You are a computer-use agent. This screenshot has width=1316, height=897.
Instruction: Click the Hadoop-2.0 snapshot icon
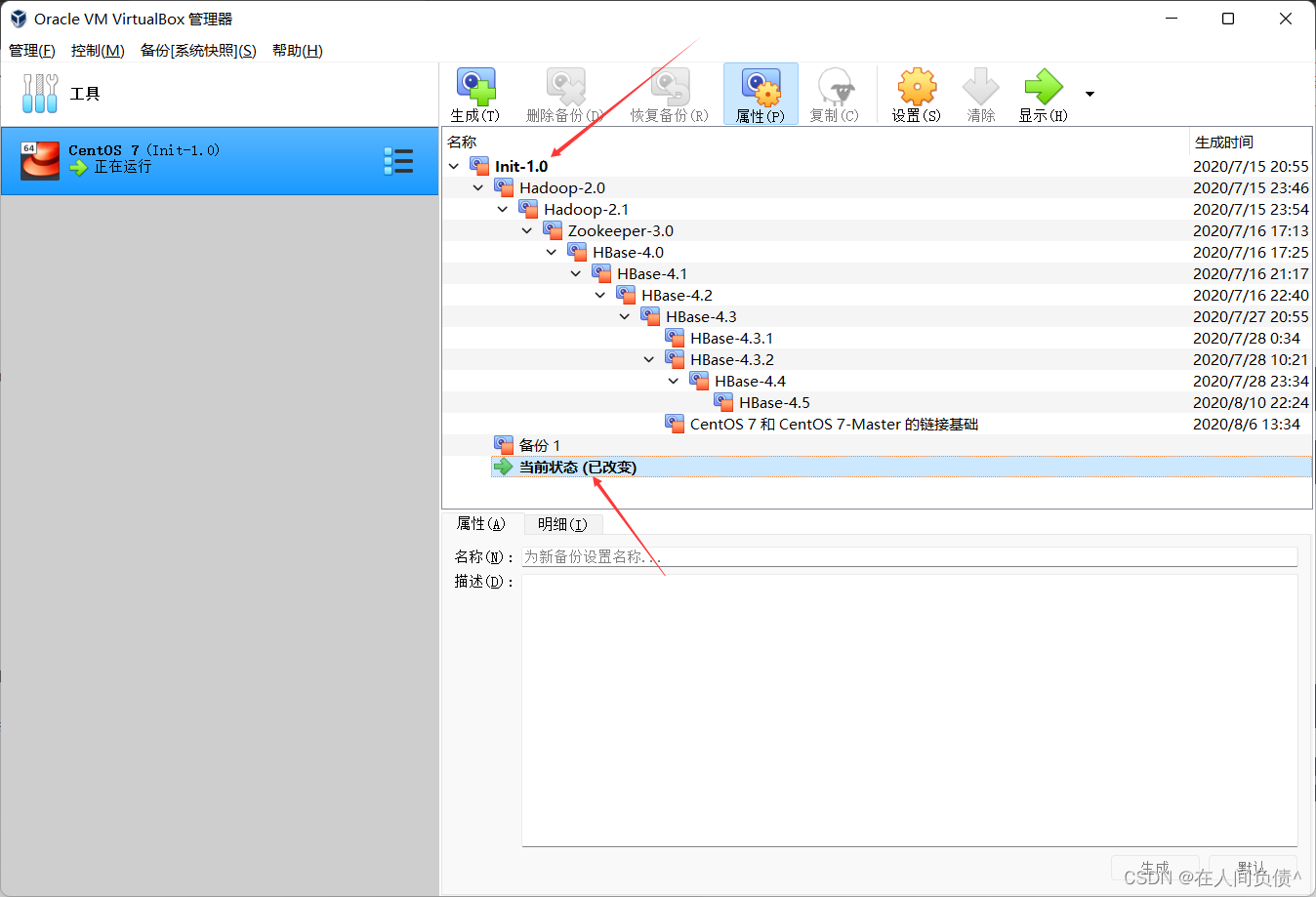tap(504, 187)
